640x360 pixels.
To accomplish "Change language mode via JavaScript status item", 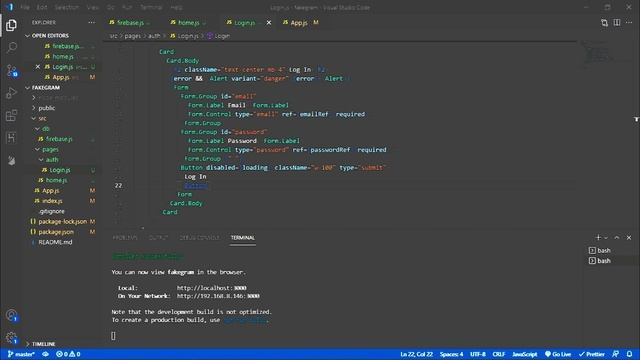I will coord(524,354).
